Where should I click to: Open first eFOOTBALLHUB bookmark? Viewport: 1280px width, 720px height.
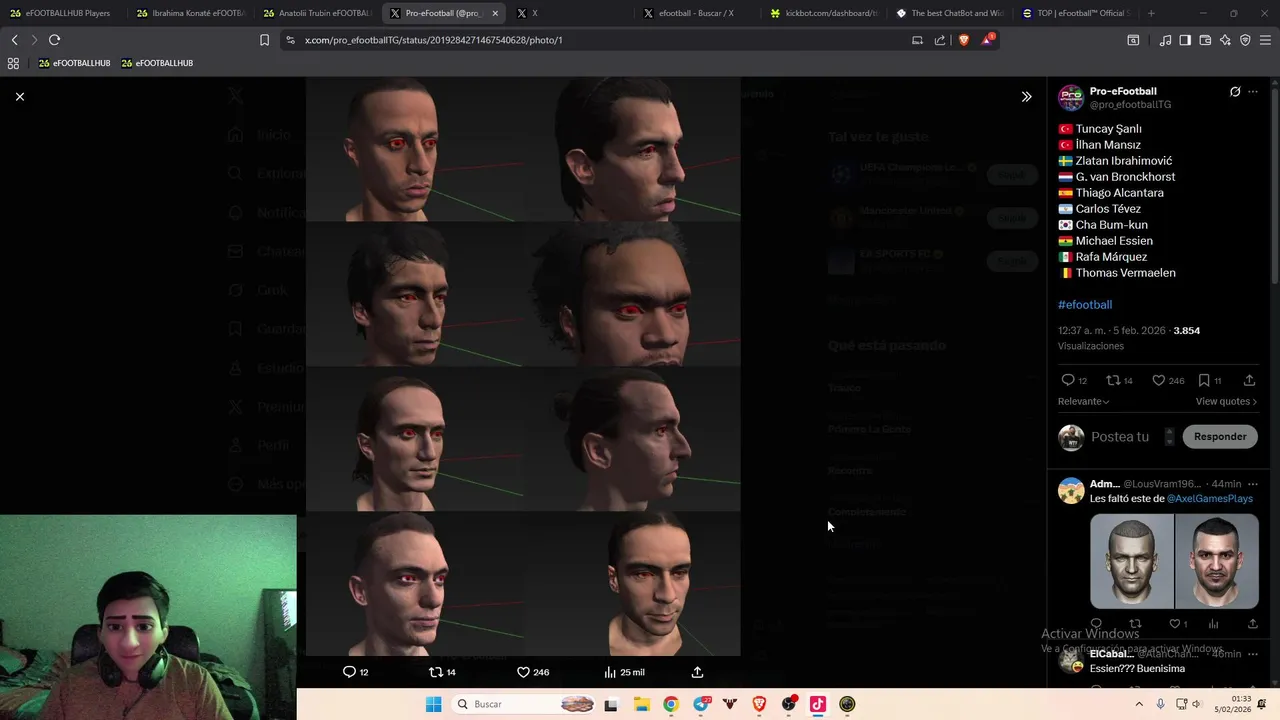74,63
